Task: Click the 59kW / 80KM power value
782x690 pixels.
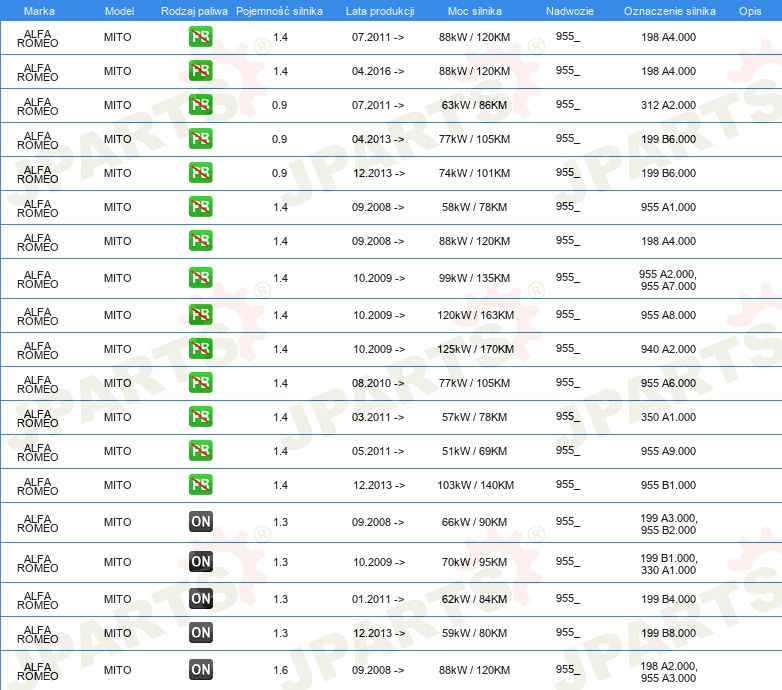Action: [474, 633]
